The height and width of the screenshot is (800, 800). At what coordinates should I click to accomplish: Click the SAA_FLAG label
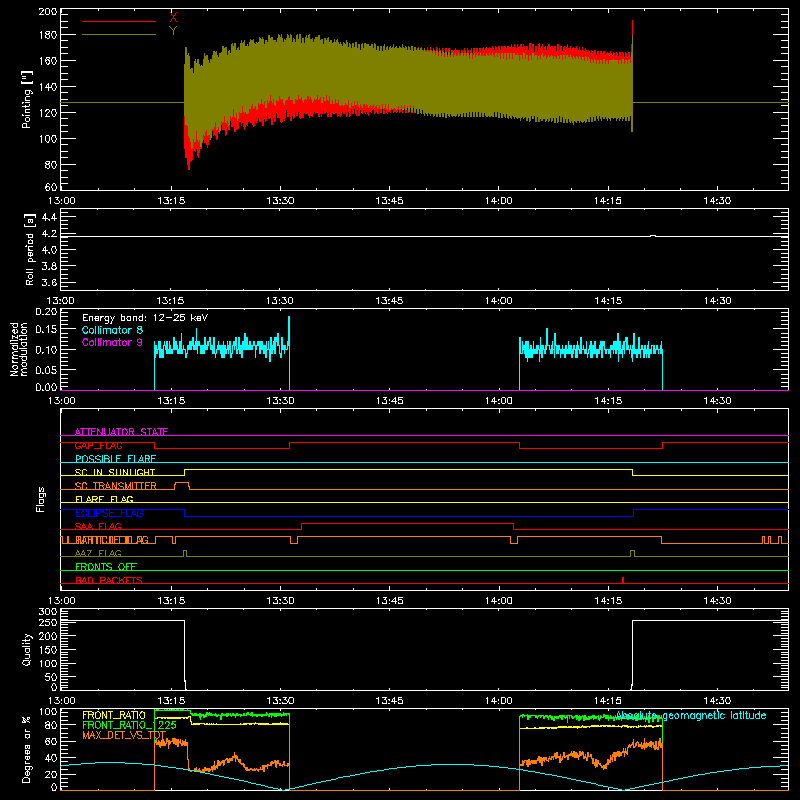98,526
